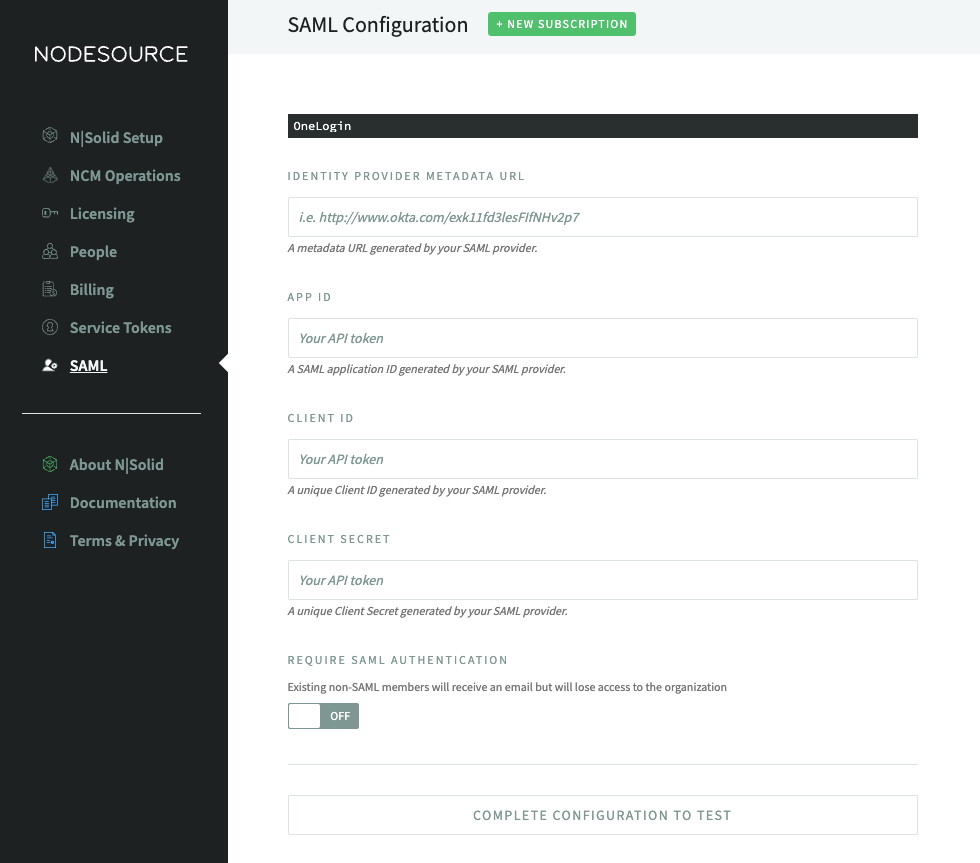Click the About N|Solid green icon
The image size is (980, 863).
(x=50, y=464)
